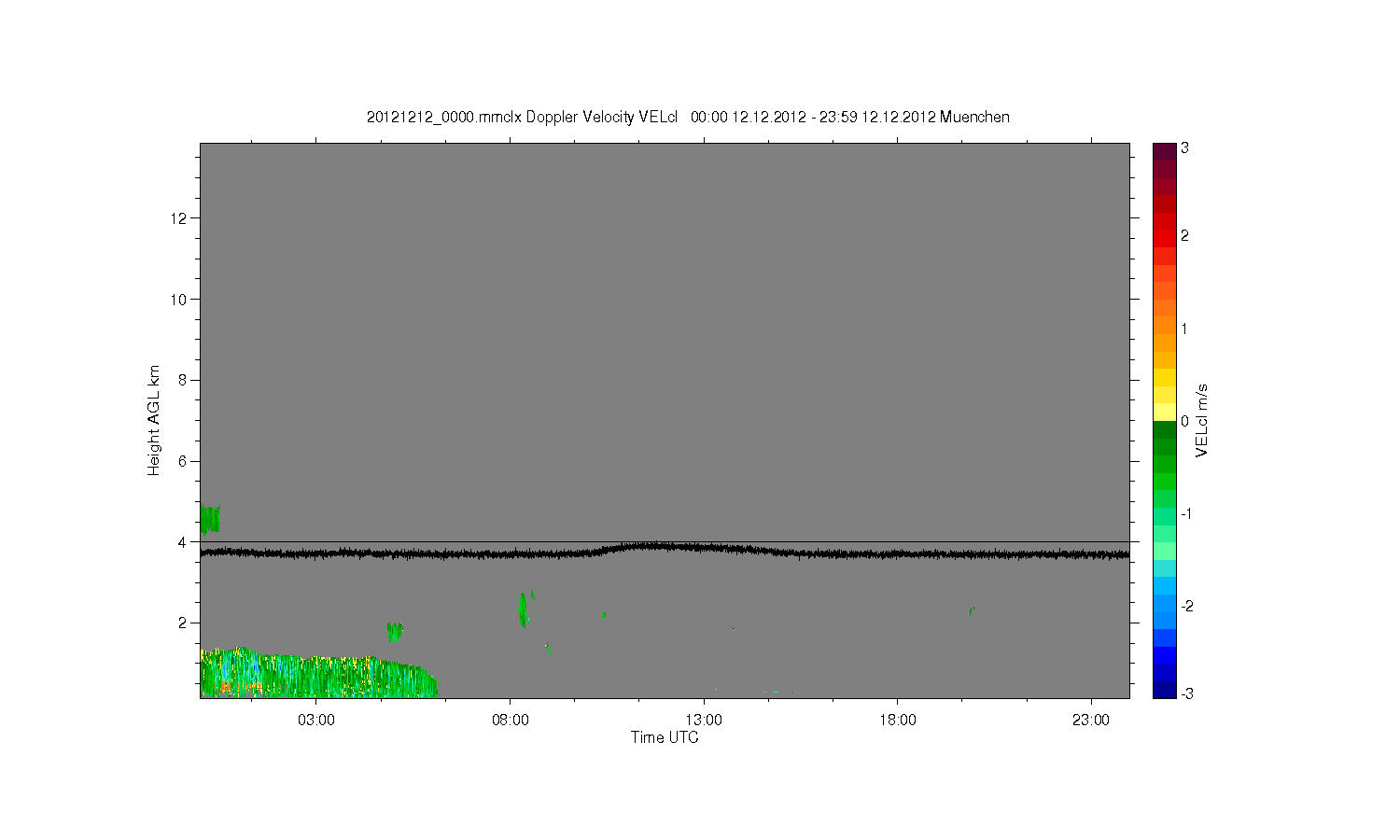Click the black wavy line's bump near 12:00
This screenshot has width=1400, height=840.
tap(658, 546)
